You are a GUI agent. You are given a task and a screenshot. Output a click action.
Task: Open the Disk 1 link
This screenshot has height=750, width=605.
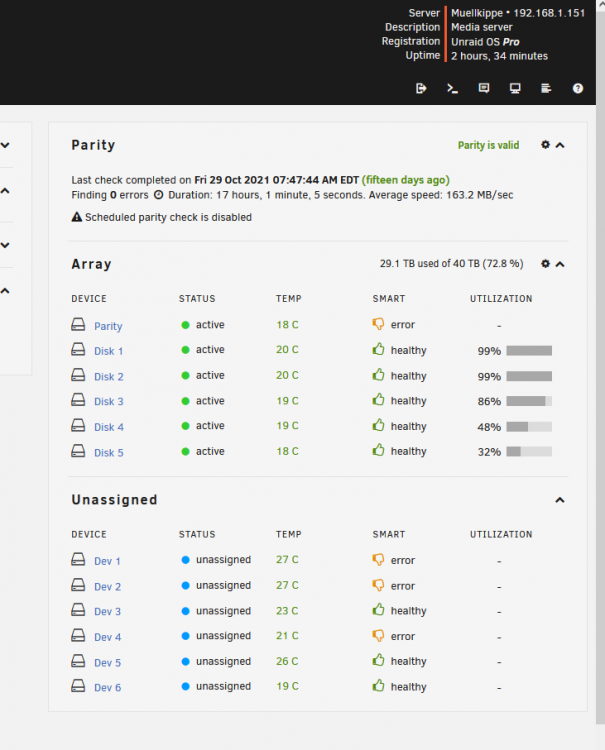pos(109,351)
